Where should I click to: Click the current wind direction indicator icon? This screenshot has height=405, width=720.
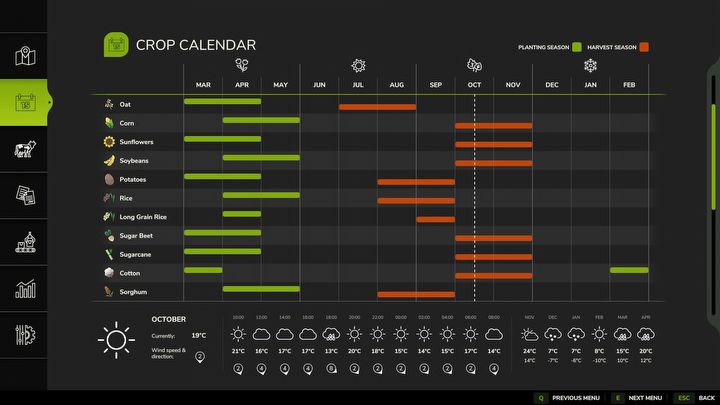pos(200,357)
